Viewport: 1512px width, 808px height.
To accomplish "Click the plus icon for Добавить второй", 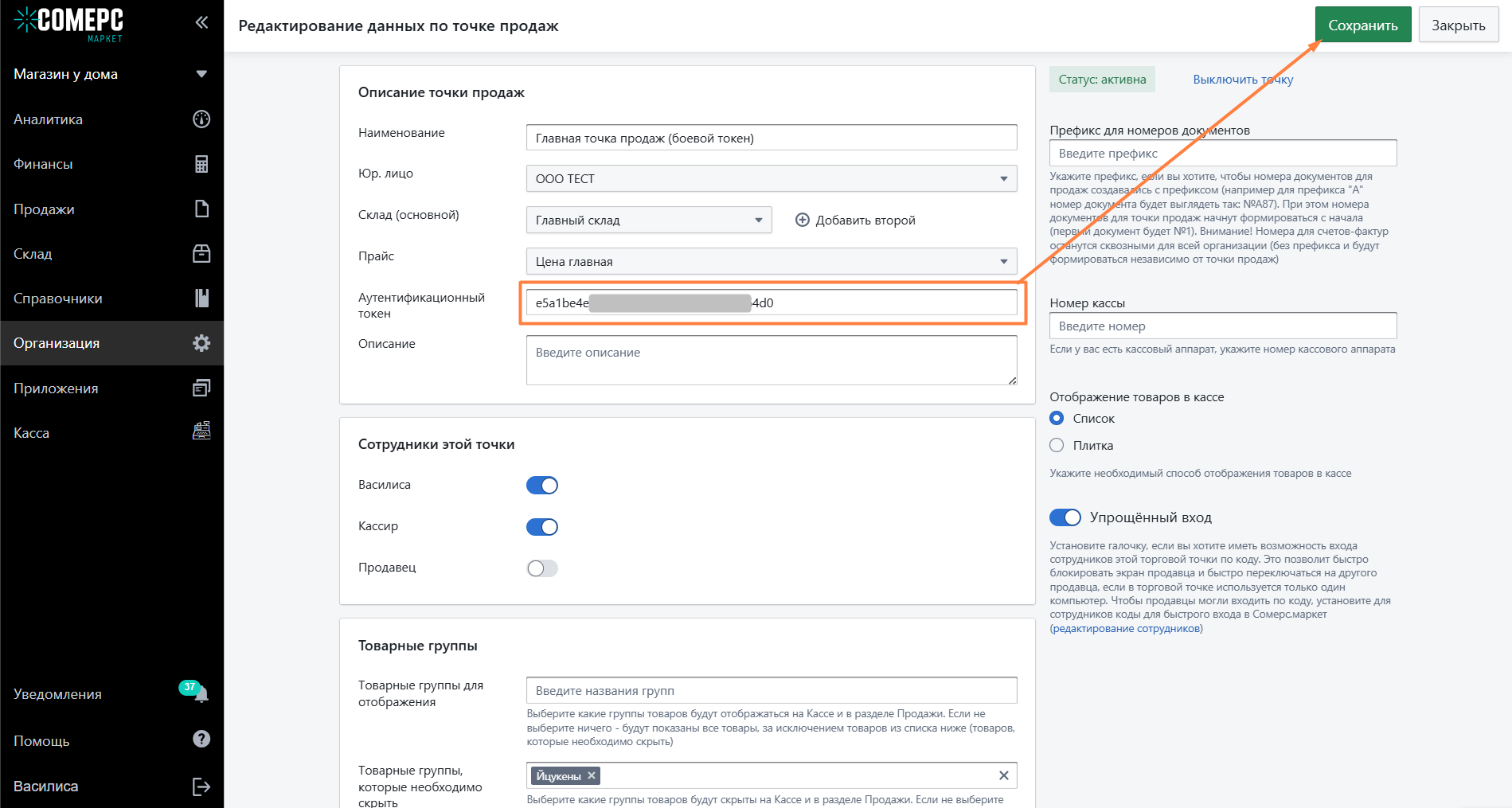I will point(803,220).
